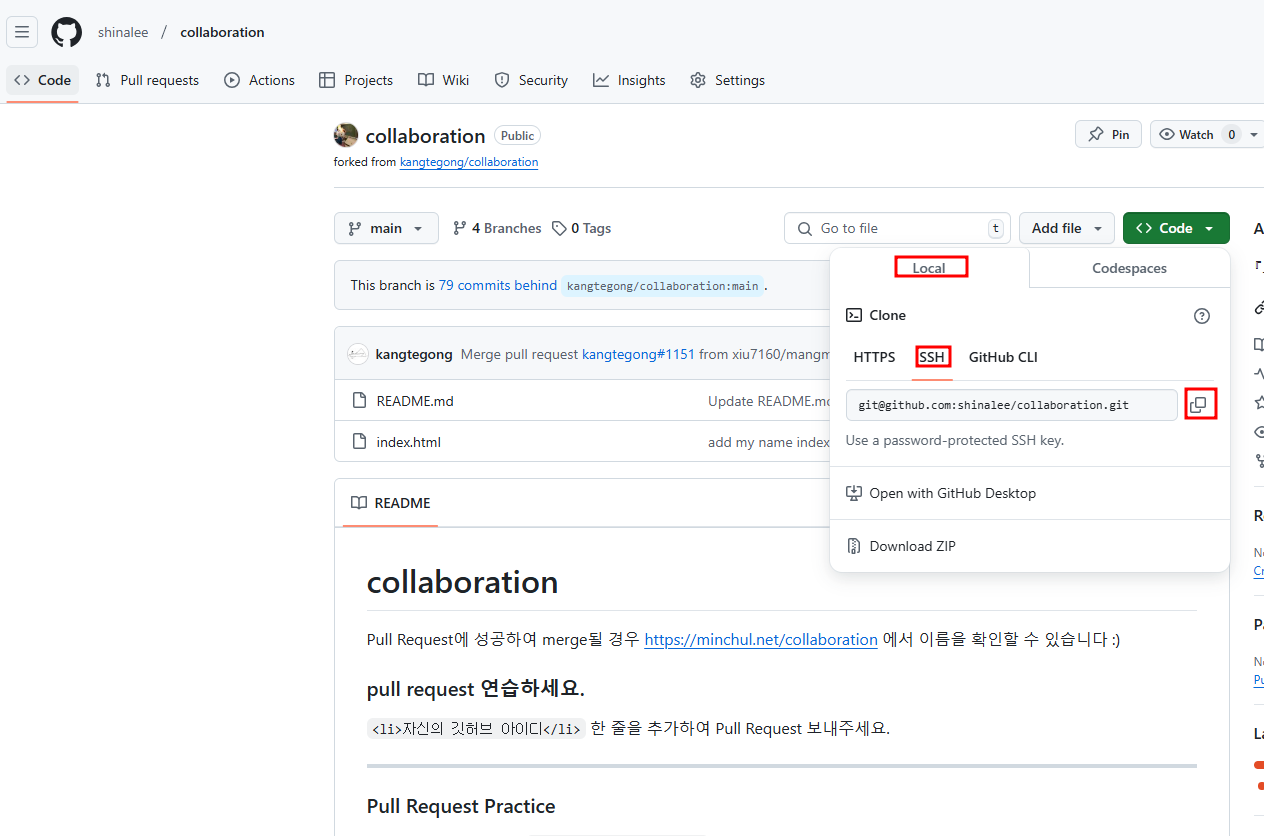Click the README.md file icon
1264x836 pixels.
360,401
